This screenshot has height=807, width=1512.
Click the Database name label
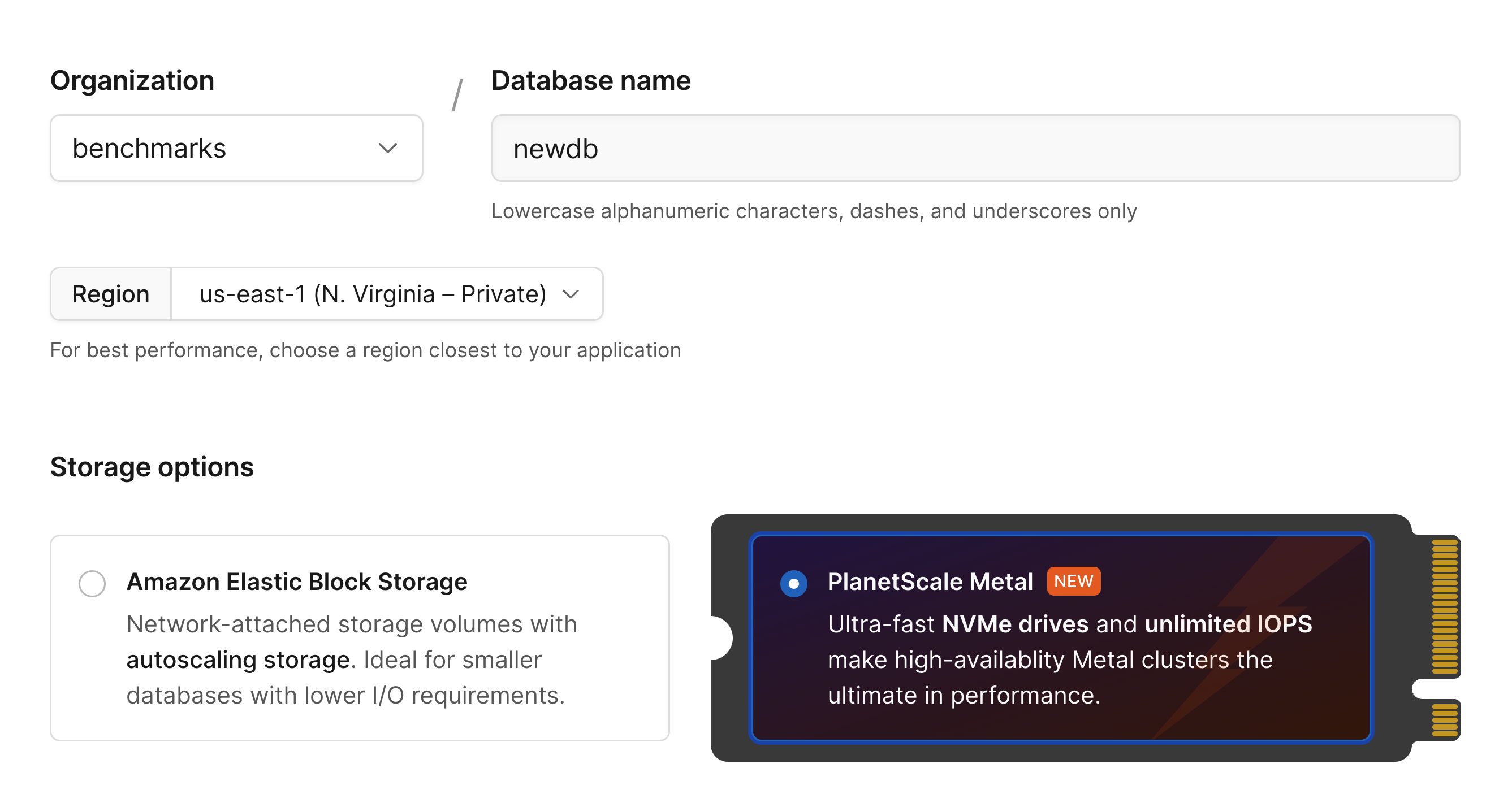[590, 80]
